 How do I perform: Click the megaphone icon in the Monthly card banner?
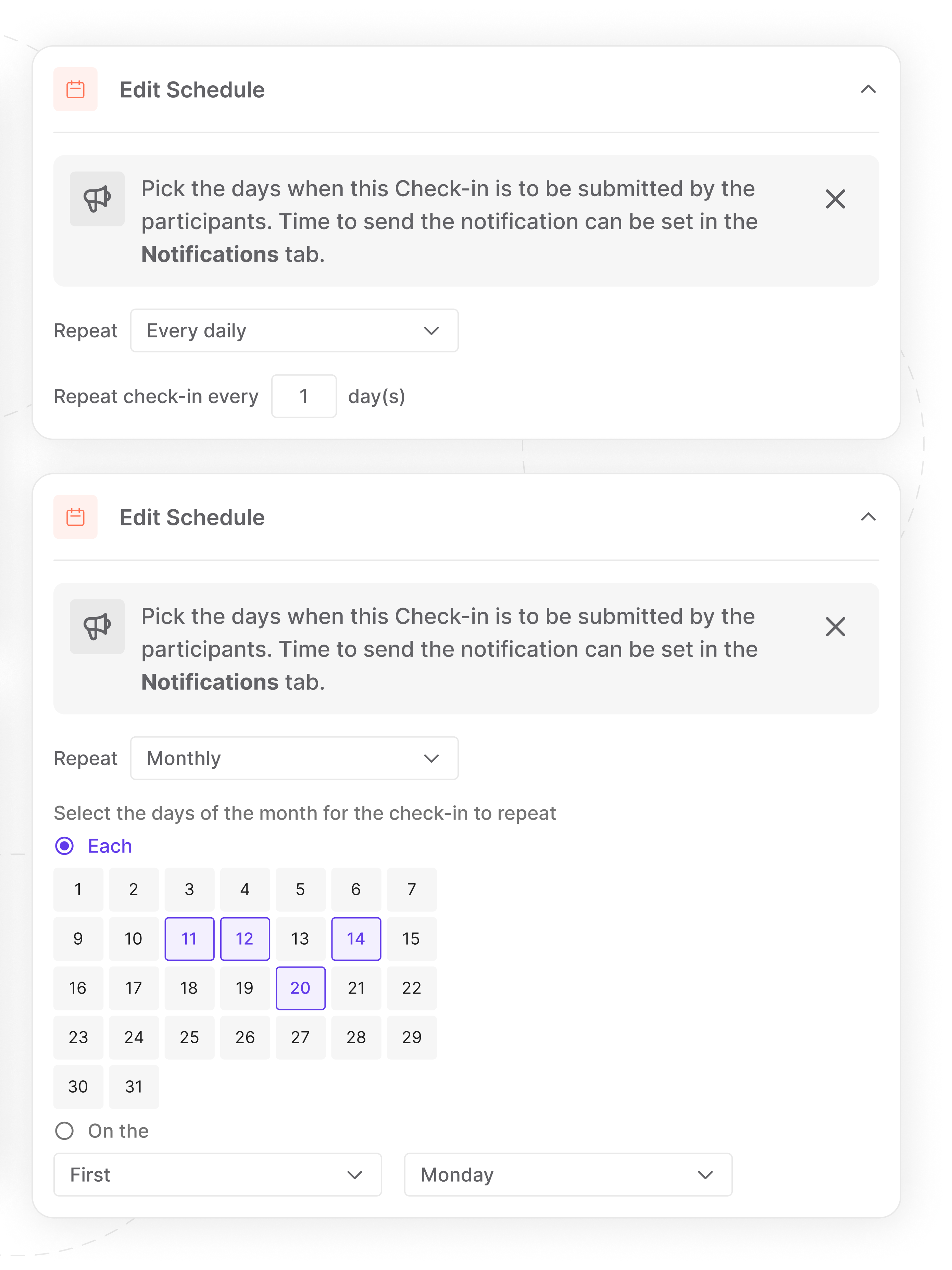point(97,626)
